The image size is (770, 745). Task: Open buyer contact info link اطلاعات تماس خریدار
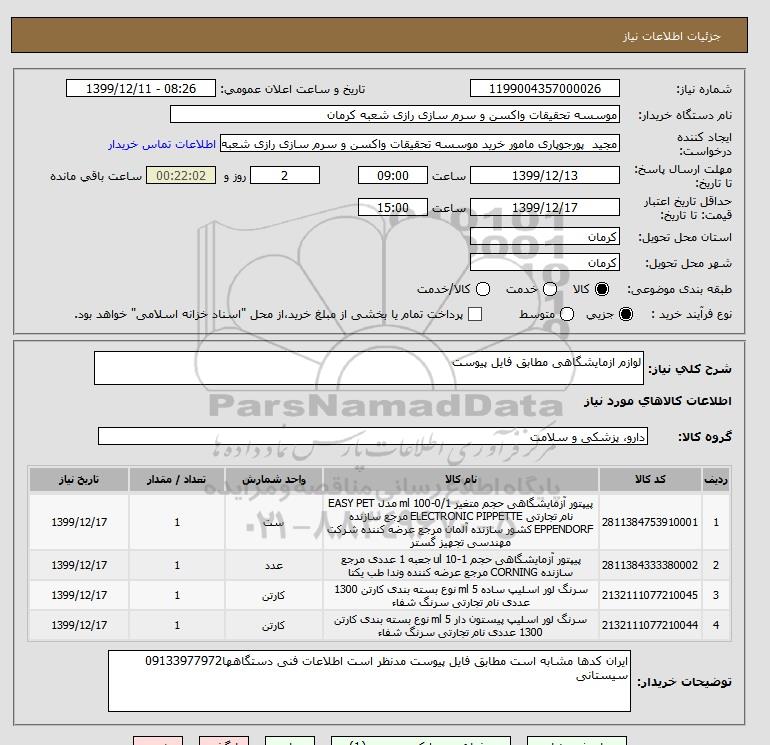(162, 144)
